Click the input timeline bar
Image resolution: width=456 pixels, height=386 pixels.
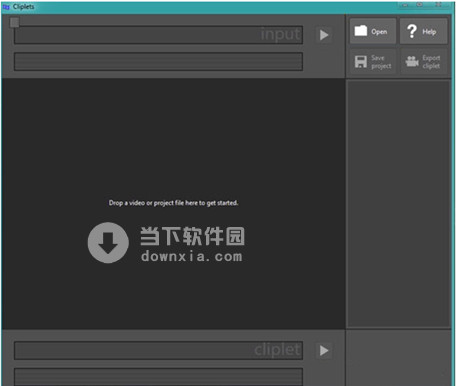tap(158, 35)
